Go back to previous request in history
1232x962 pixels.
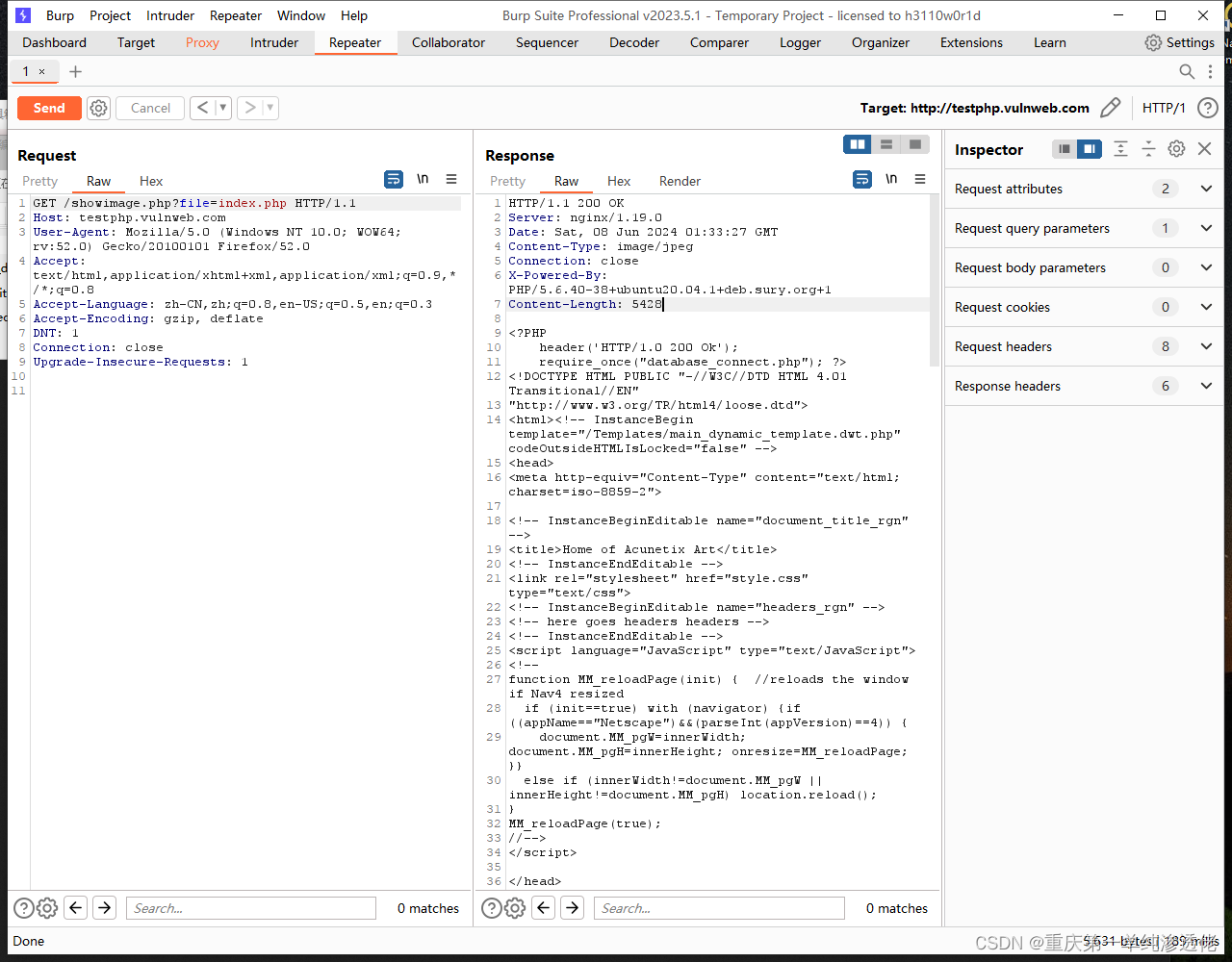(x=202, y=108)
